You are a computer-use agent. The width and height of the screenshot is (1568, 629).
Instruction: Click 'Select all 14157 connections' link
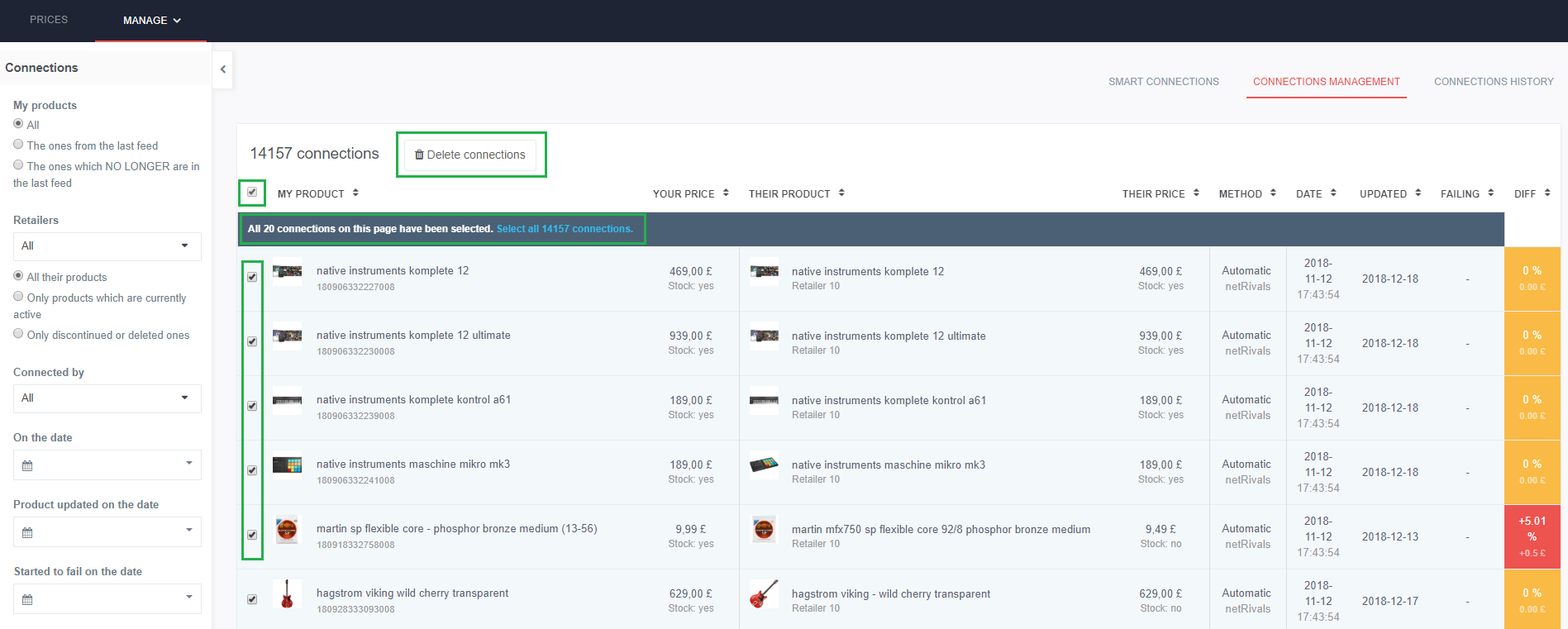tap(565, 229)
